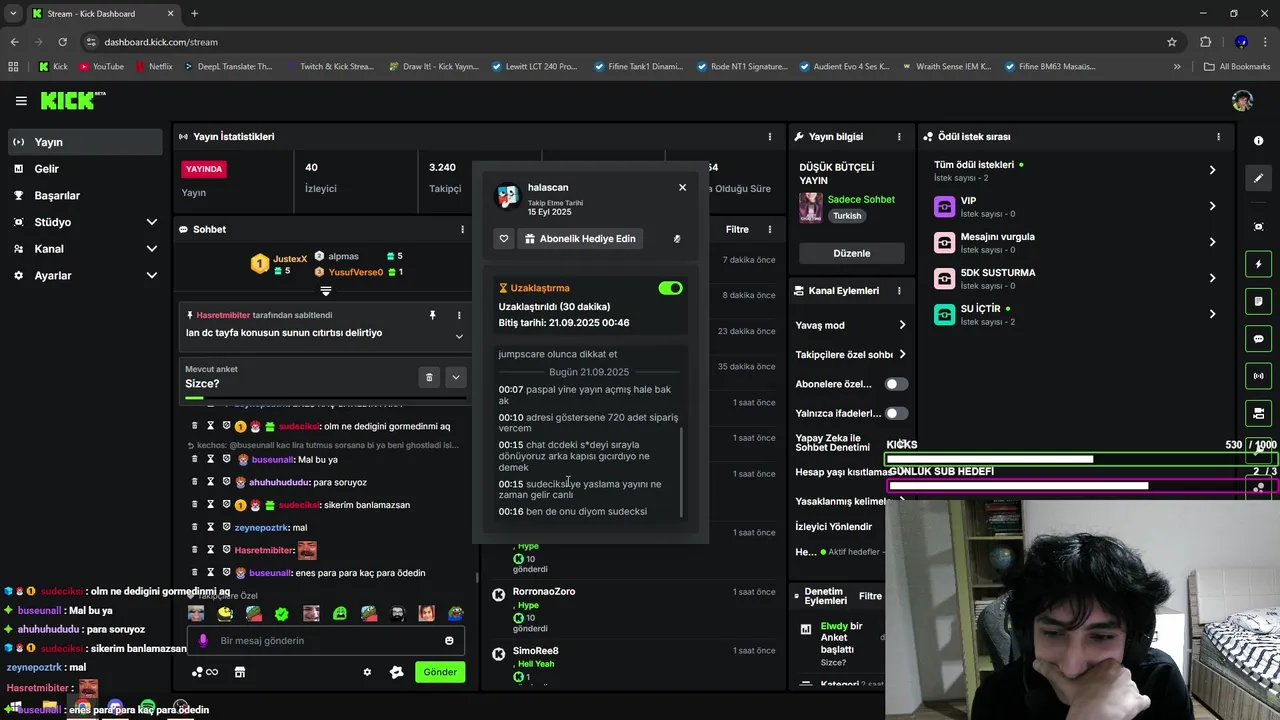Toggle the Uzaklaştırma timeout switch off
1280x720 pixels.
point(670,288)
